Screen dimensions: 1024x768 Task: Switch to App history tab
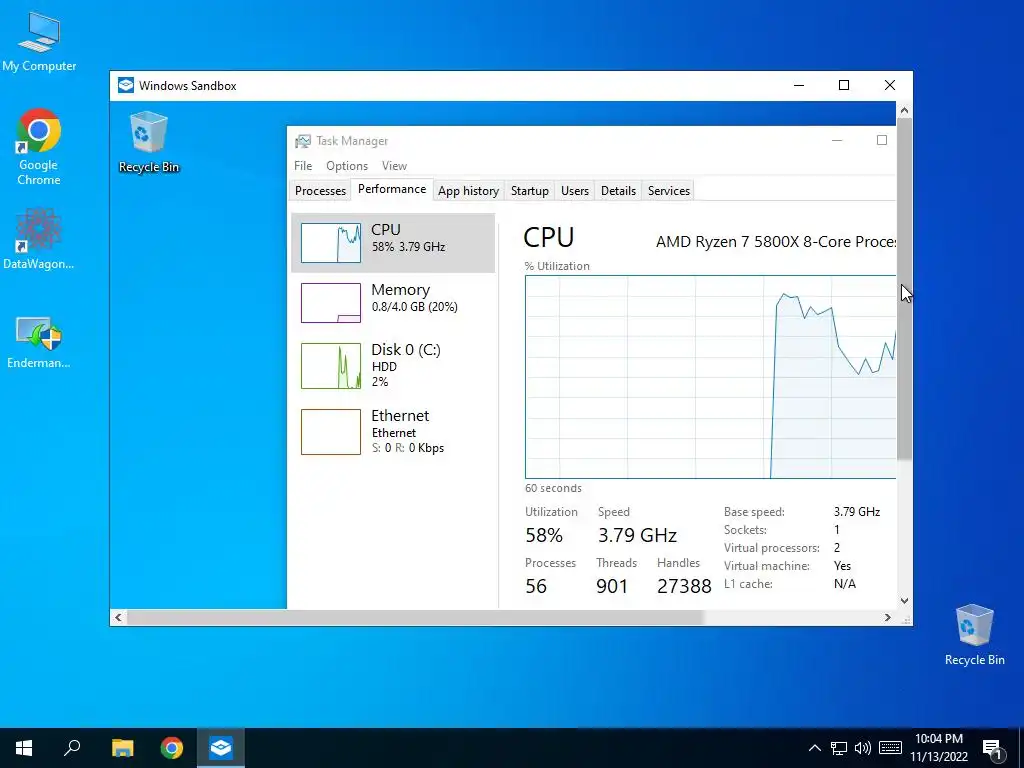[468, 191]
